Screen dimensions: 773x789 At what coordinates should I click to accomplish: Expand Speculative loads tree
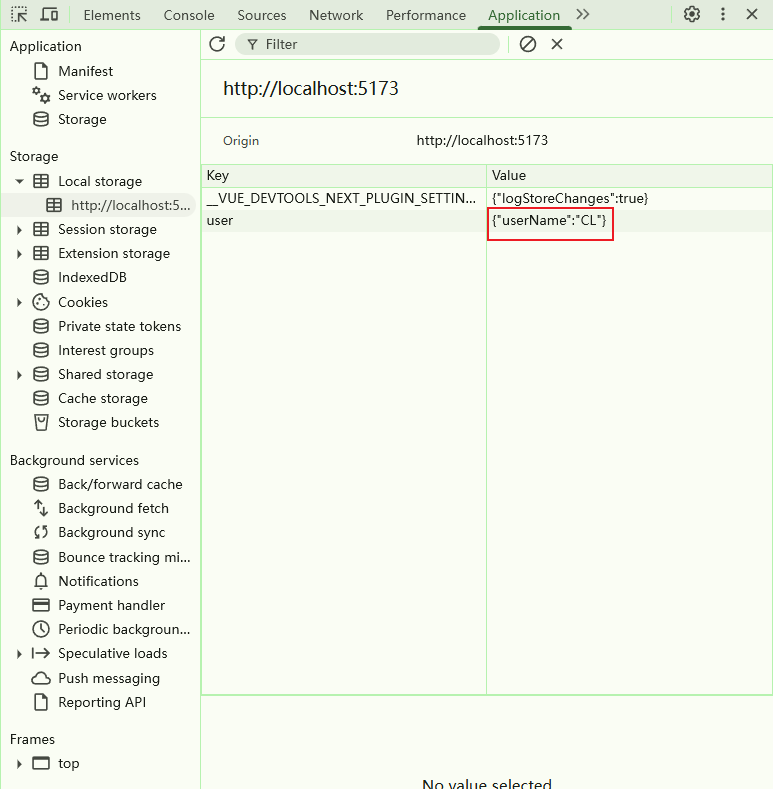(19, 654)
